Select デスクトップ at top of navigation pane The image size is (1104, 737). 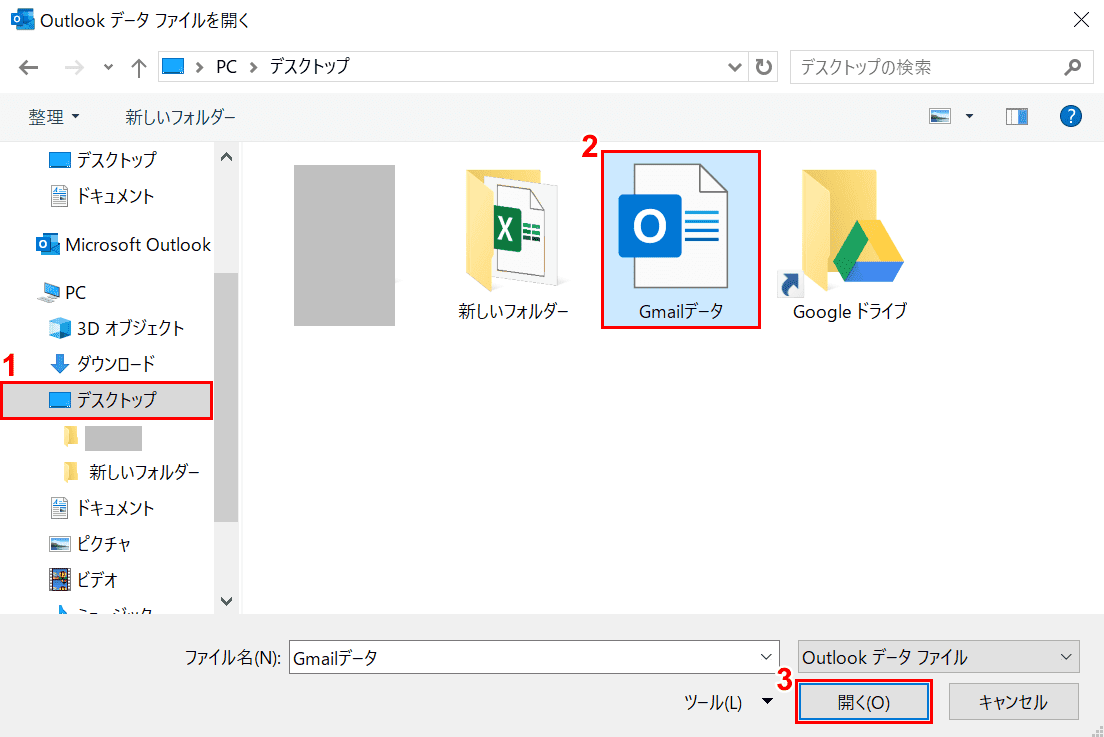(x=103, y=160)
